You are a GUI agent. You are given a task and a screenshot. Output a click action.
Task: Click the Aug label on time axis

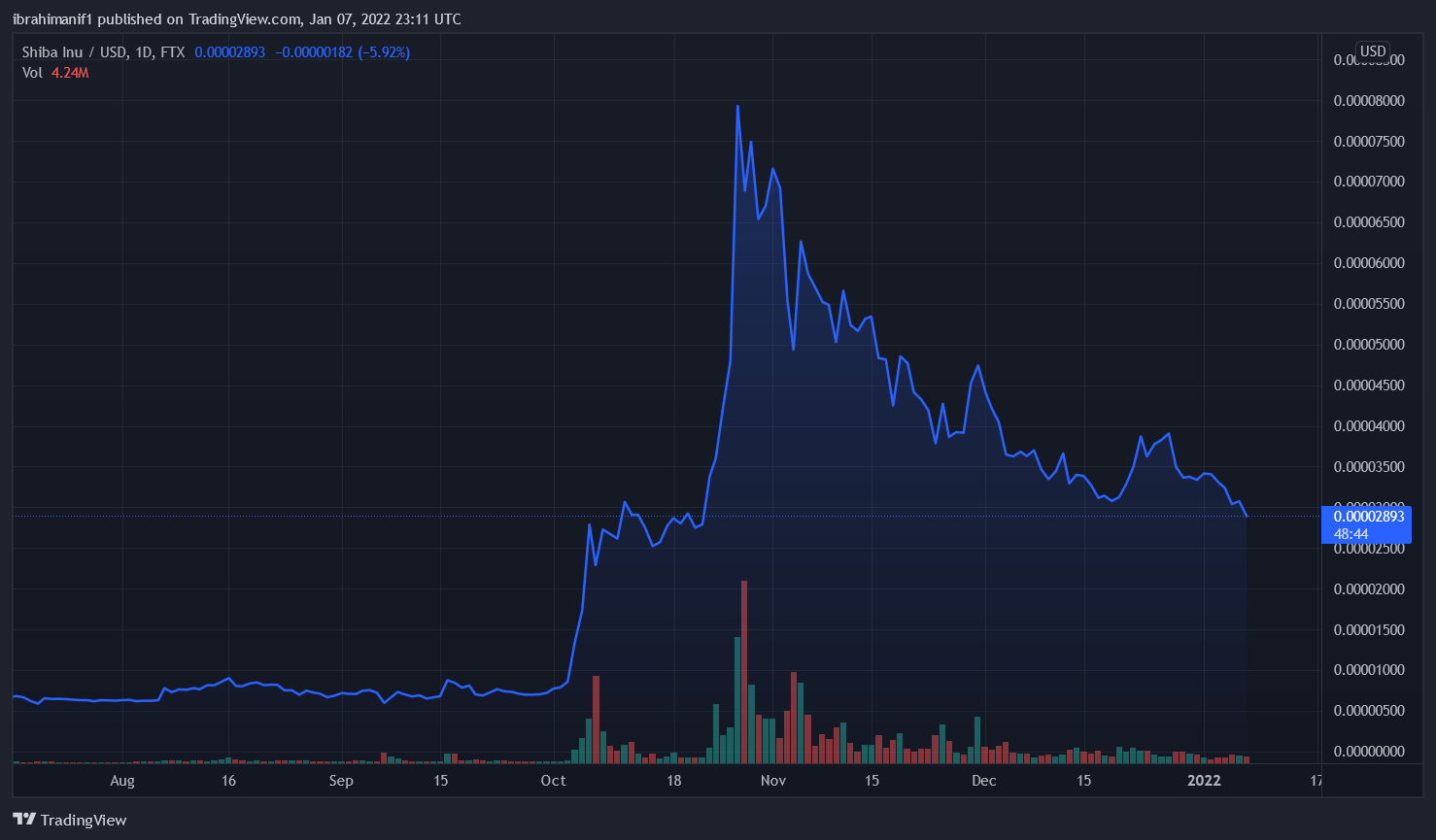(122, 781)
